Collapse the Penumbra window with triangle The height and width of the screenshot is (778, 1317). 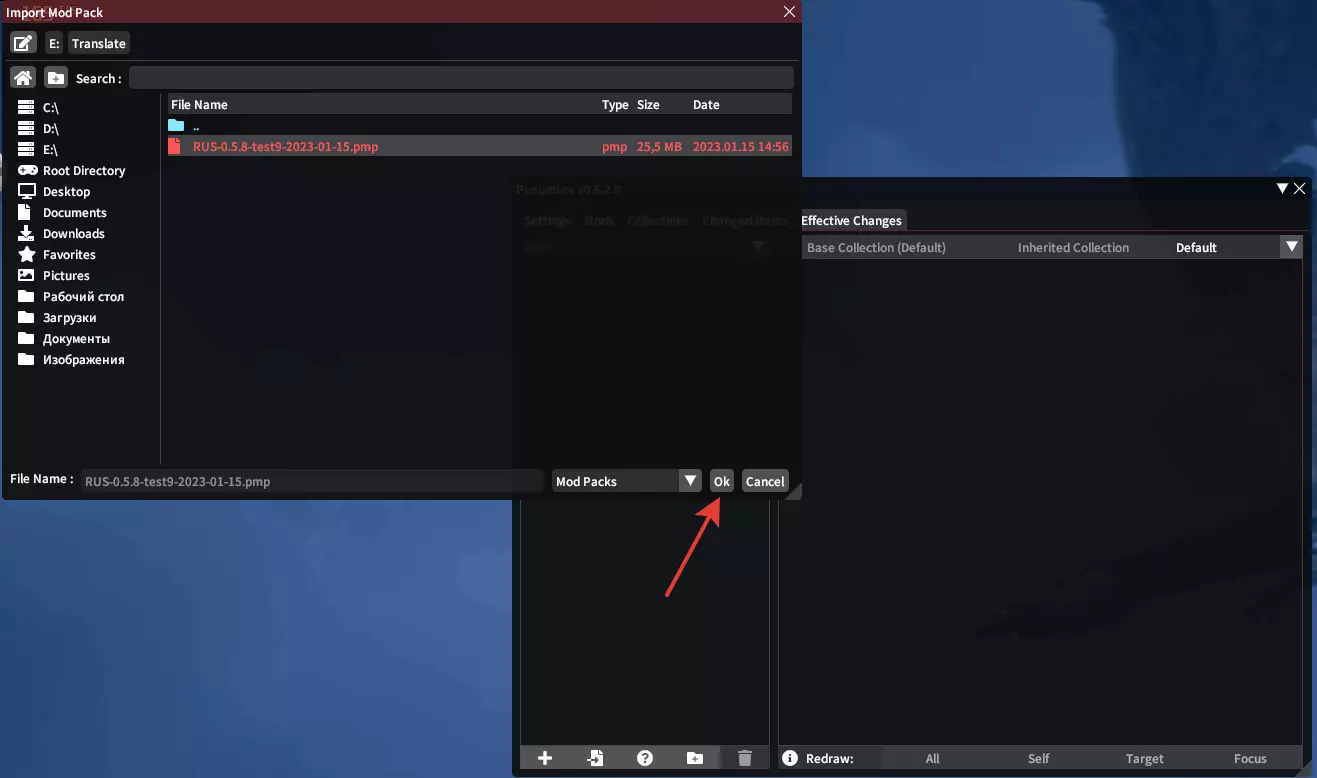coord(1282,188)
